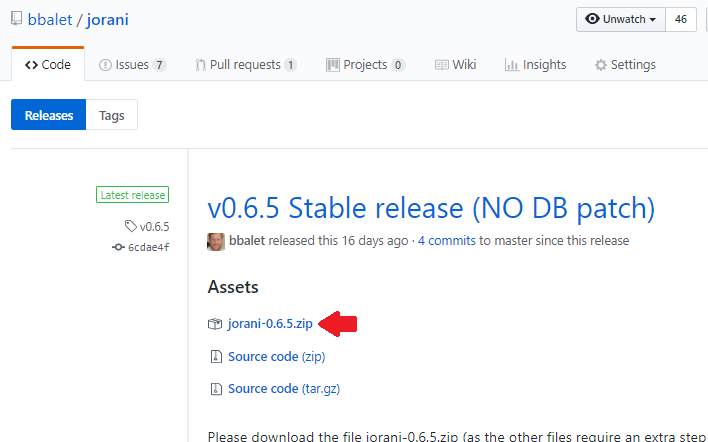
Task: Switch to the Tags view
Action: (x=112, y=115)
